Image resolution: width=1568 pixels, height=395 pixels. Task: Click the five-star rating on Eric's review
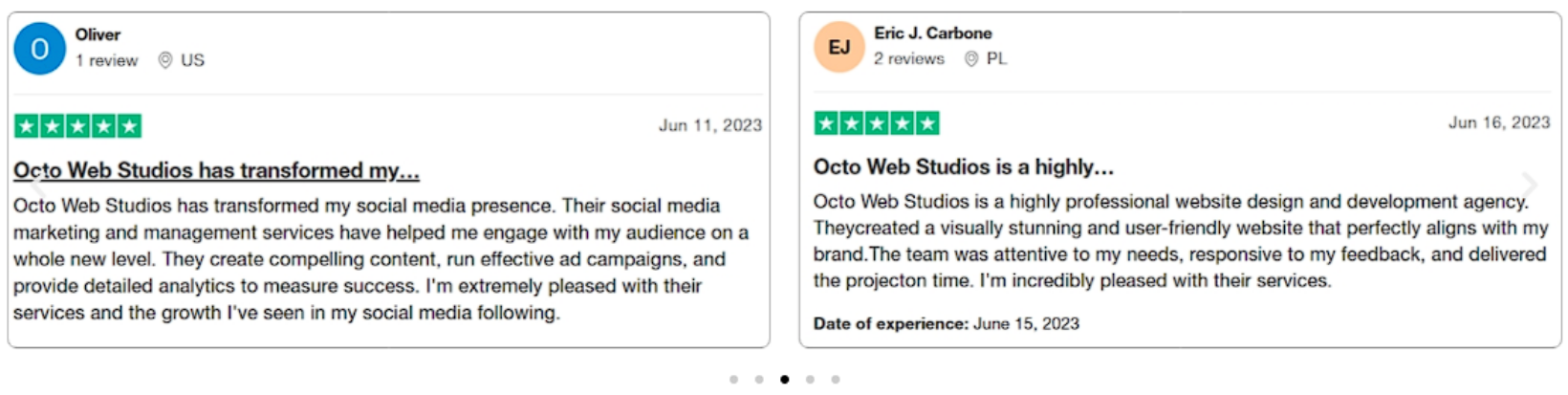click(876, 123)
